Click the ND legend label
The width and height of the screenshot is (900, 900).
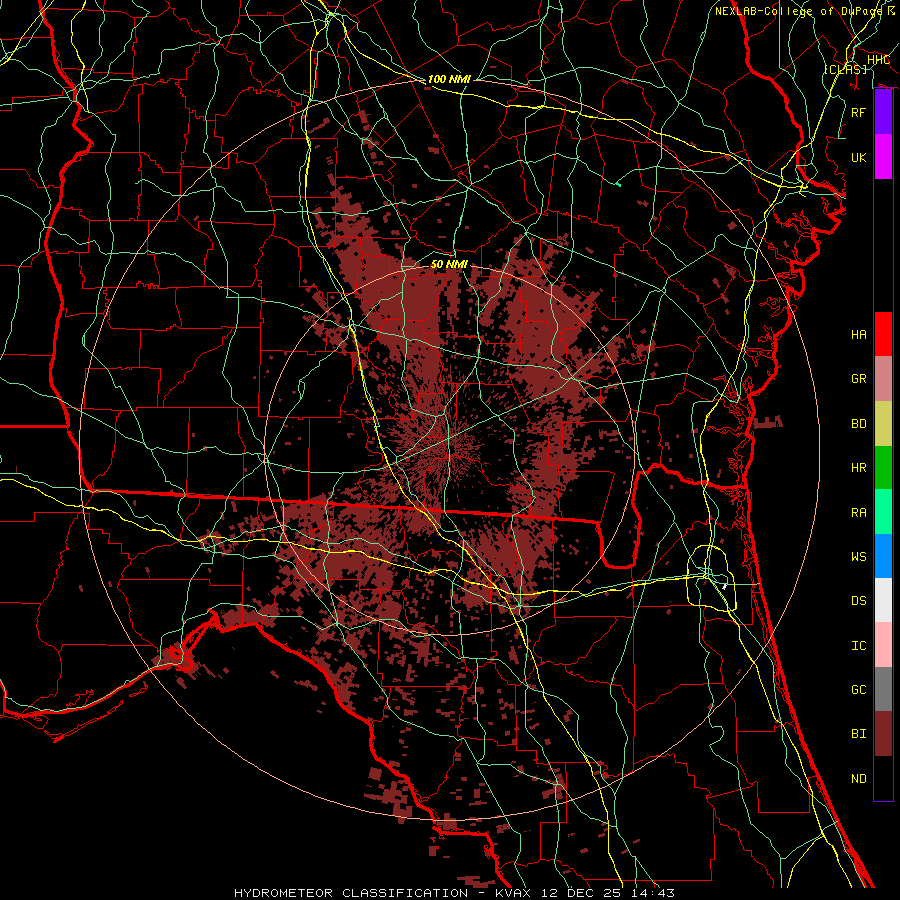(x=858, y=779)
